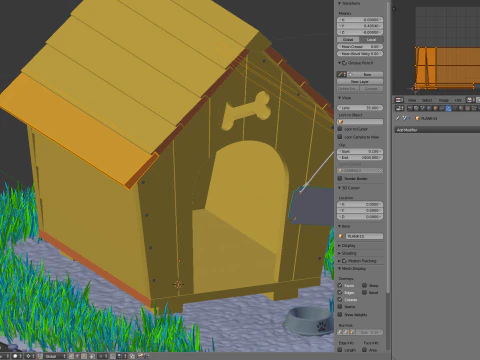
Task: Enable the Bevel overlay checkbox
Action: click(x=364, y=292)
